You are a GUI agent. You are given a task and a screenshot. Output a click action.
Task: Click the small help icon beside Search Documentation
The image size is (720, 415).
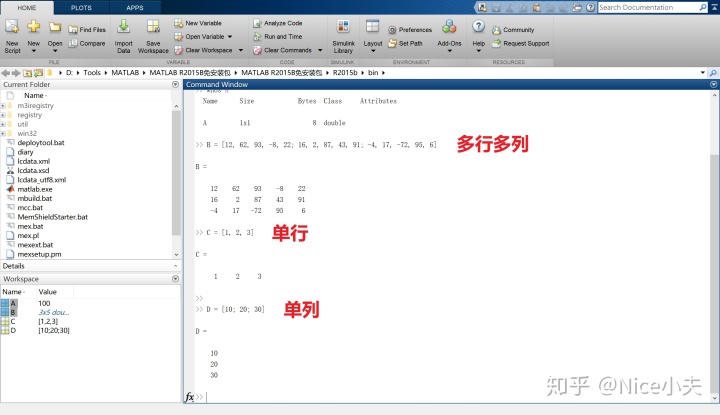coord(591,7)
